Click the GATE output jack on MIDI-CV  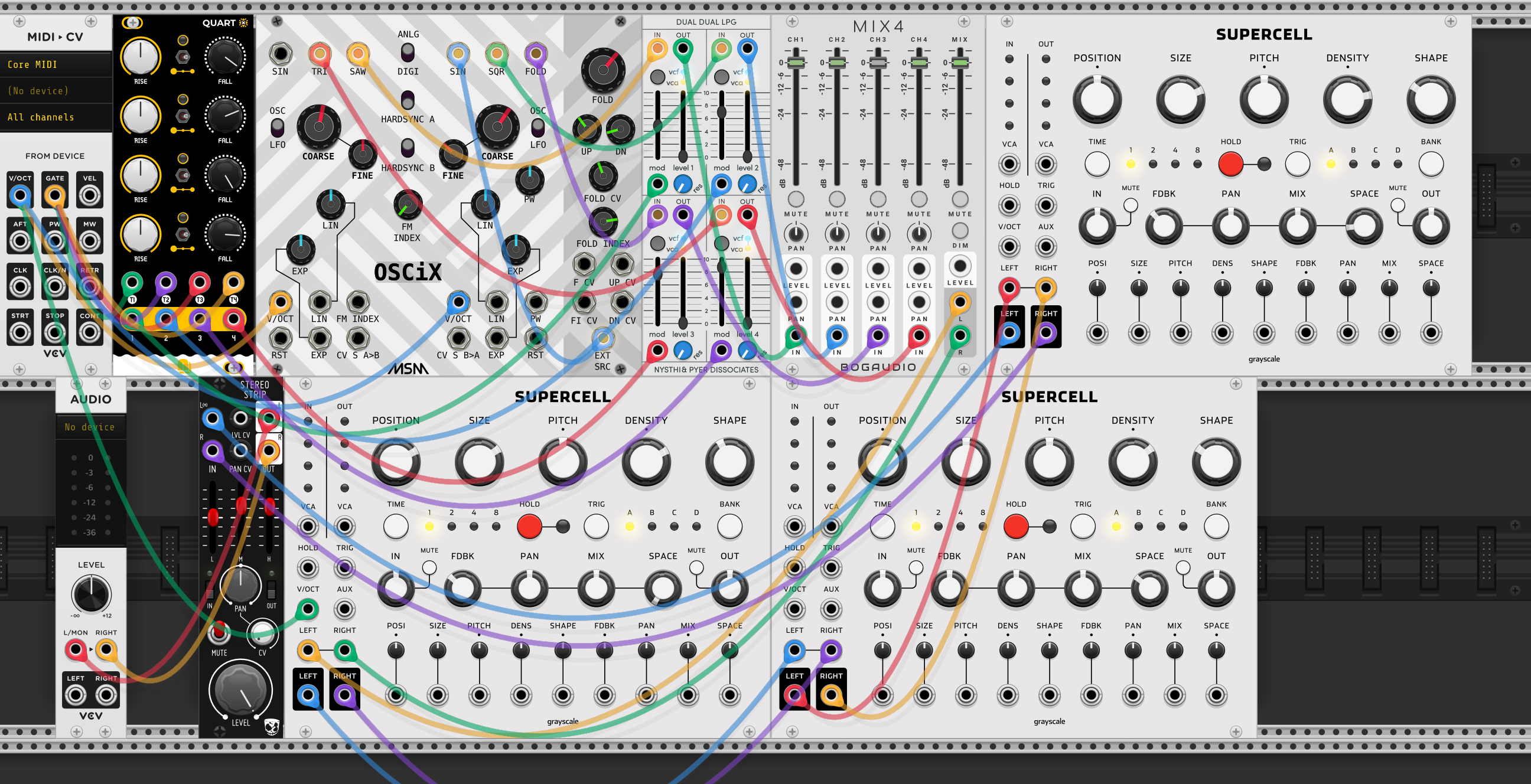[55, 195]
